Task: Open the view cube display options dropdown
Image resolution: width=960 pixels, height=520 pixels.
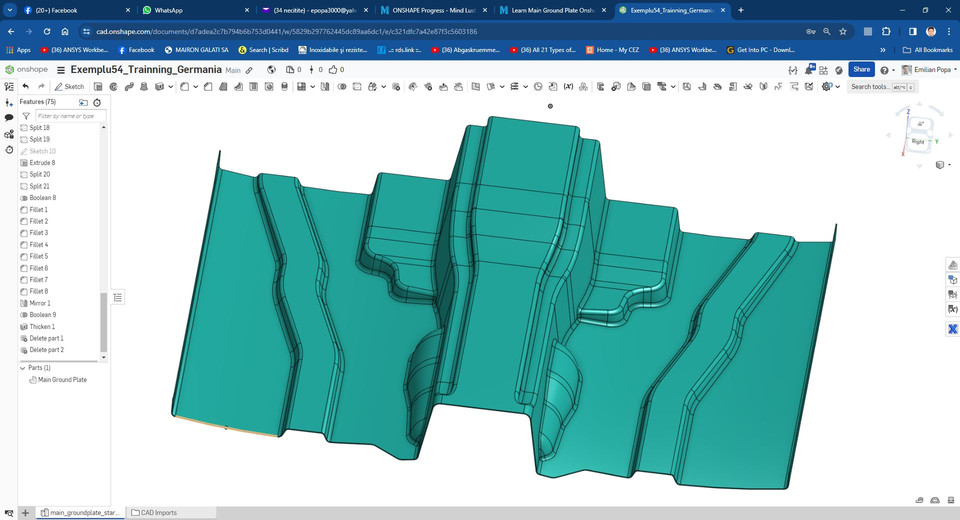Action: pos(943,165)
